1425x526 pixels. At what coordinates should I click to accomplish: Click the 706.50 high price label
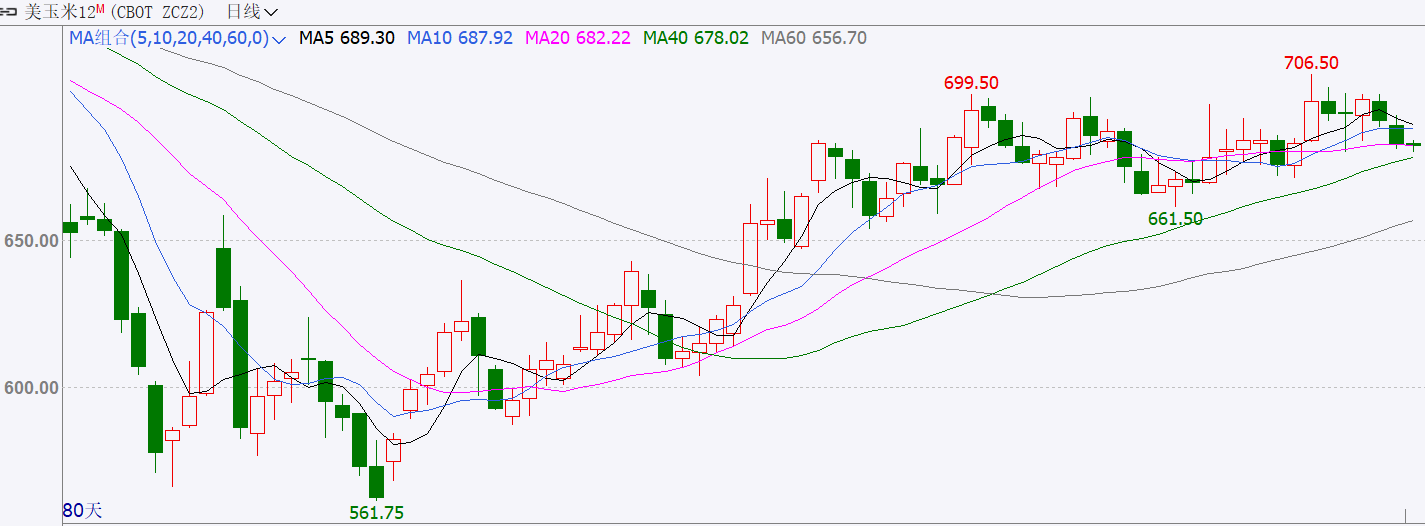(x=1311, y=62)
